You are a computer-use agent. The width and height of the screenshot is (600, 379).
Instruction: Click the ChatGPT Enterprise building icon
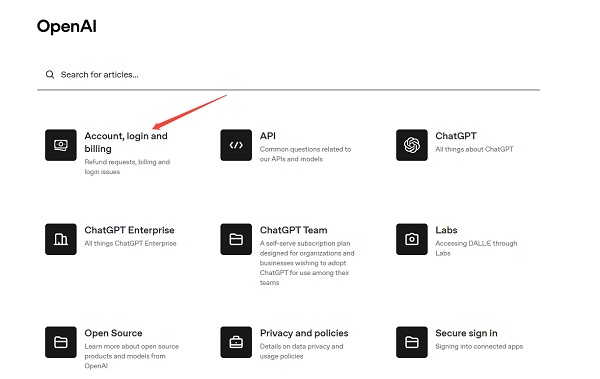tap(60, 239)
